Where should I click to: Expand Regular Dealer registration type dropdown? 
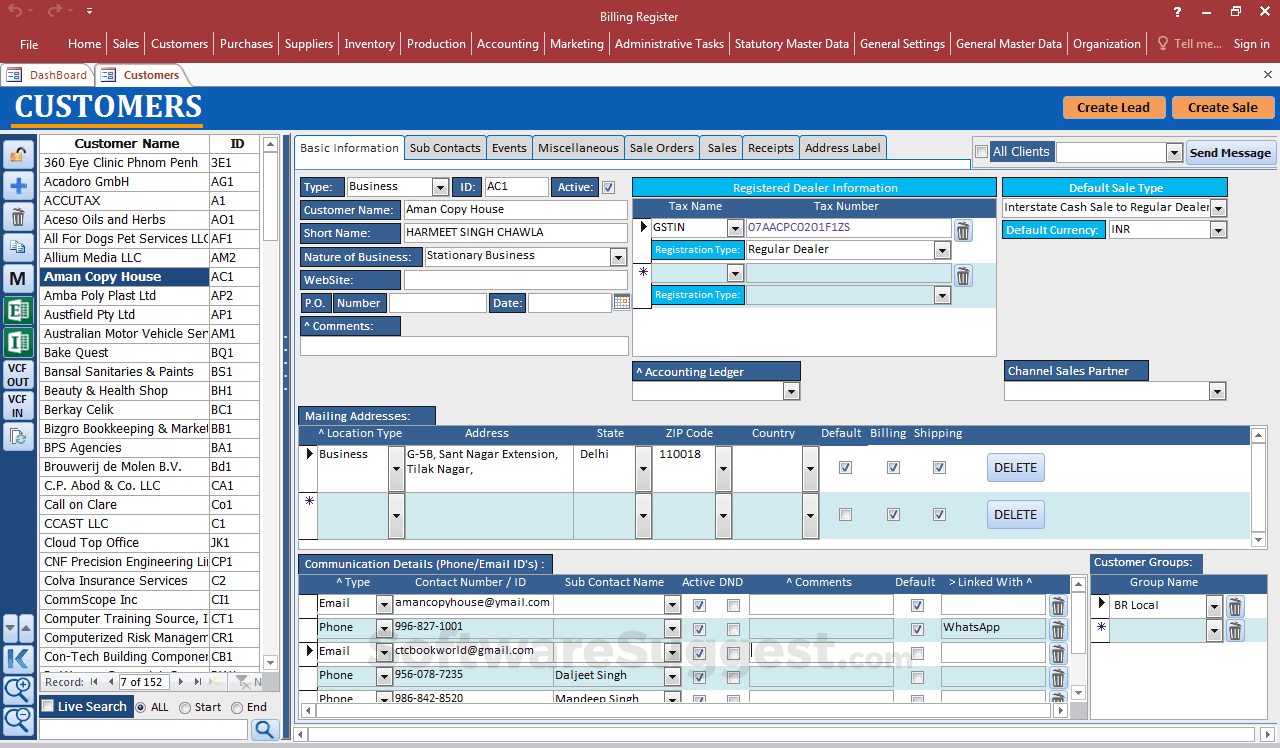click(942, 250)
